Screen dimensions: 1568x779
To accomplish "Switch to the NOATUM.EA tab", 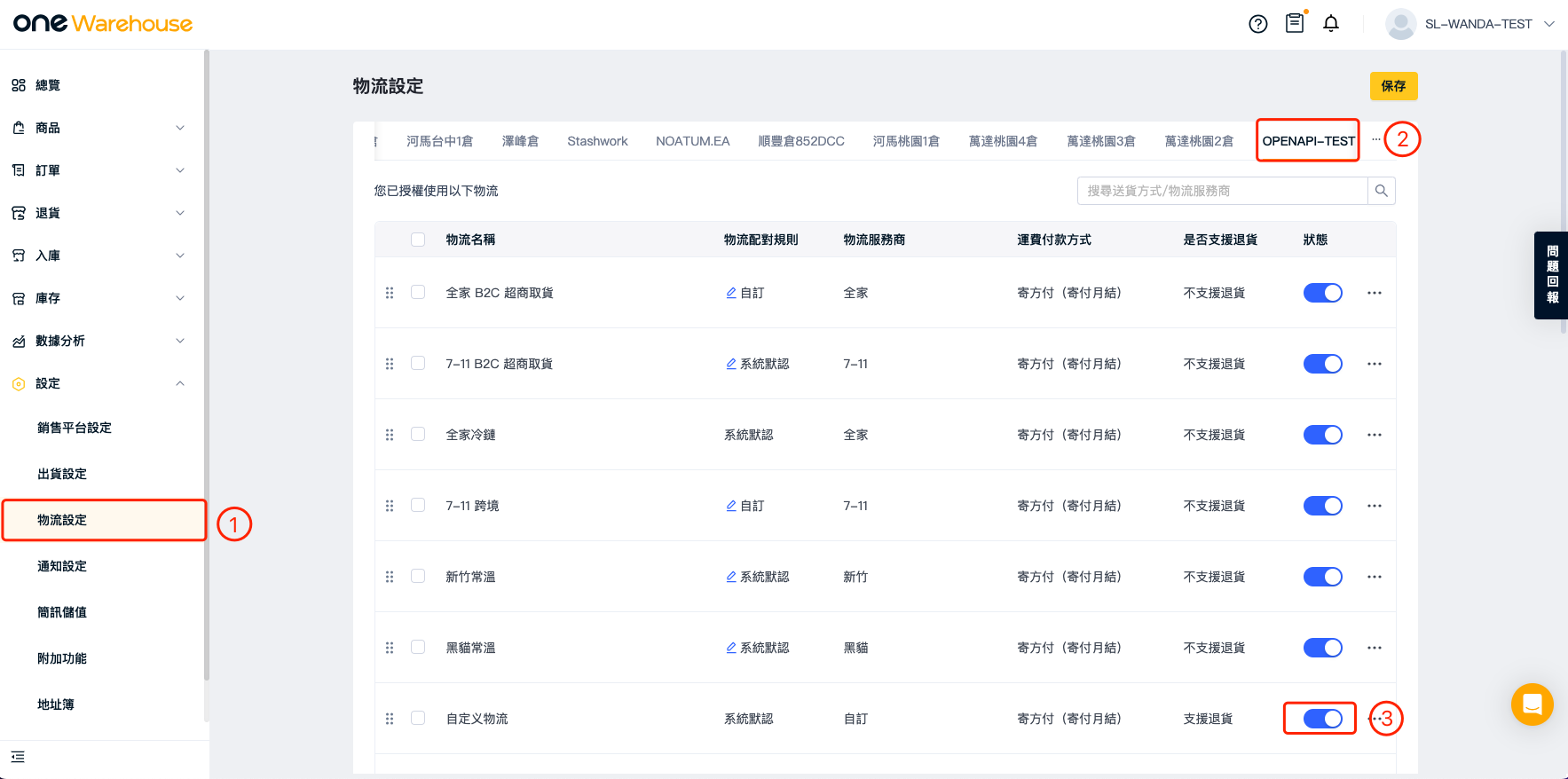I will click(x=692, y=141).
